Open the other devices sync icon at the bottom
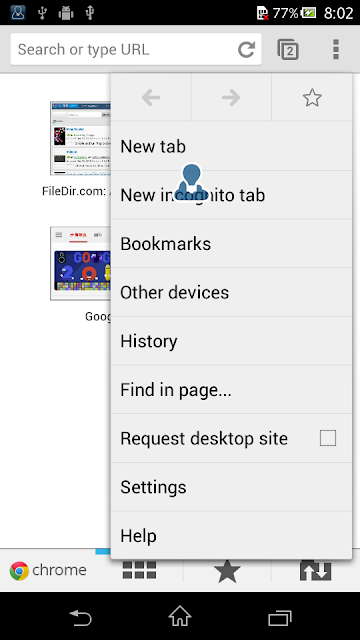 point(316,570)
